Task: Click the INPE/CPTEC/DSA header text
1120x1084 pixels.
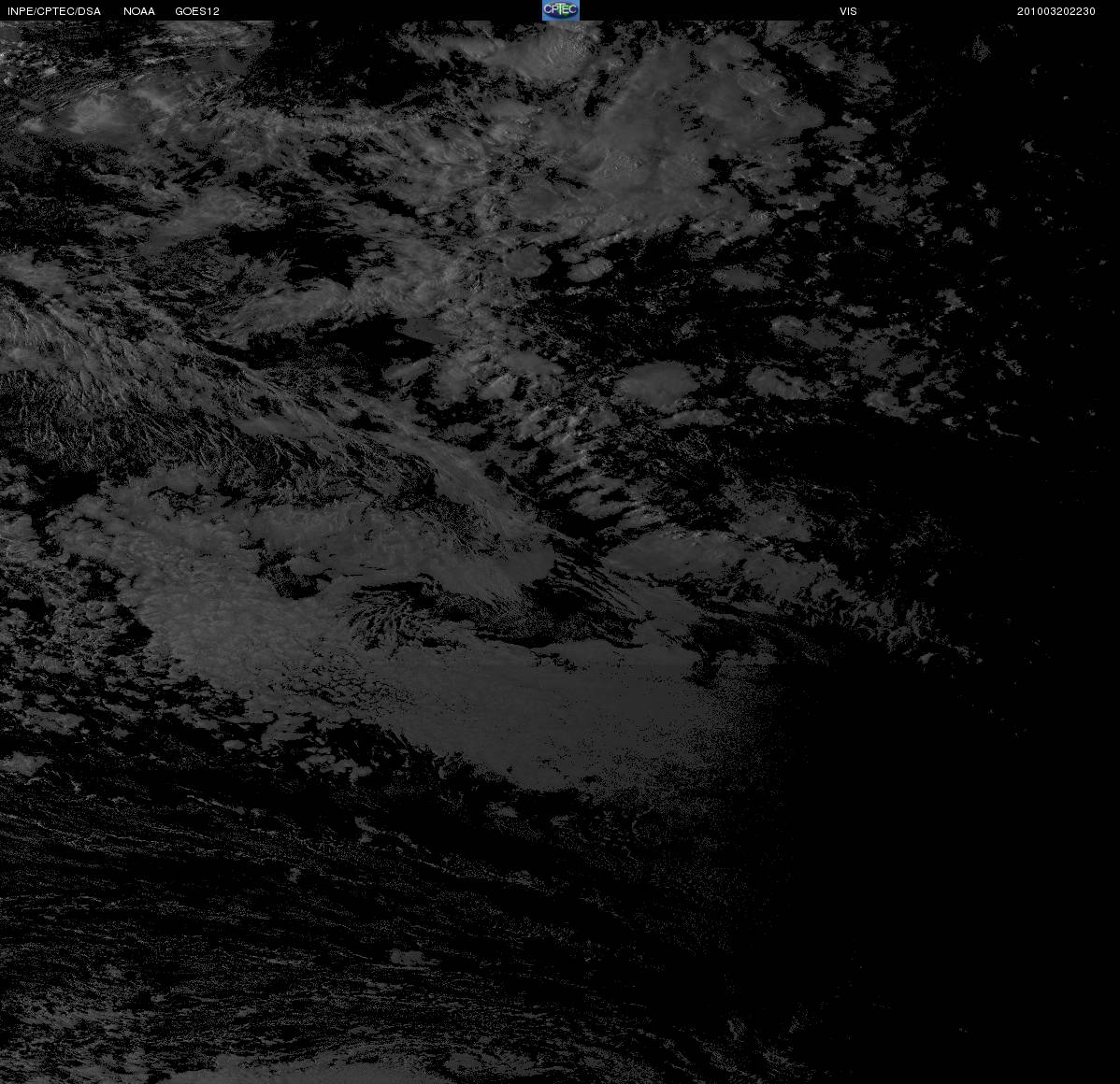Action: tap(54, 11)
